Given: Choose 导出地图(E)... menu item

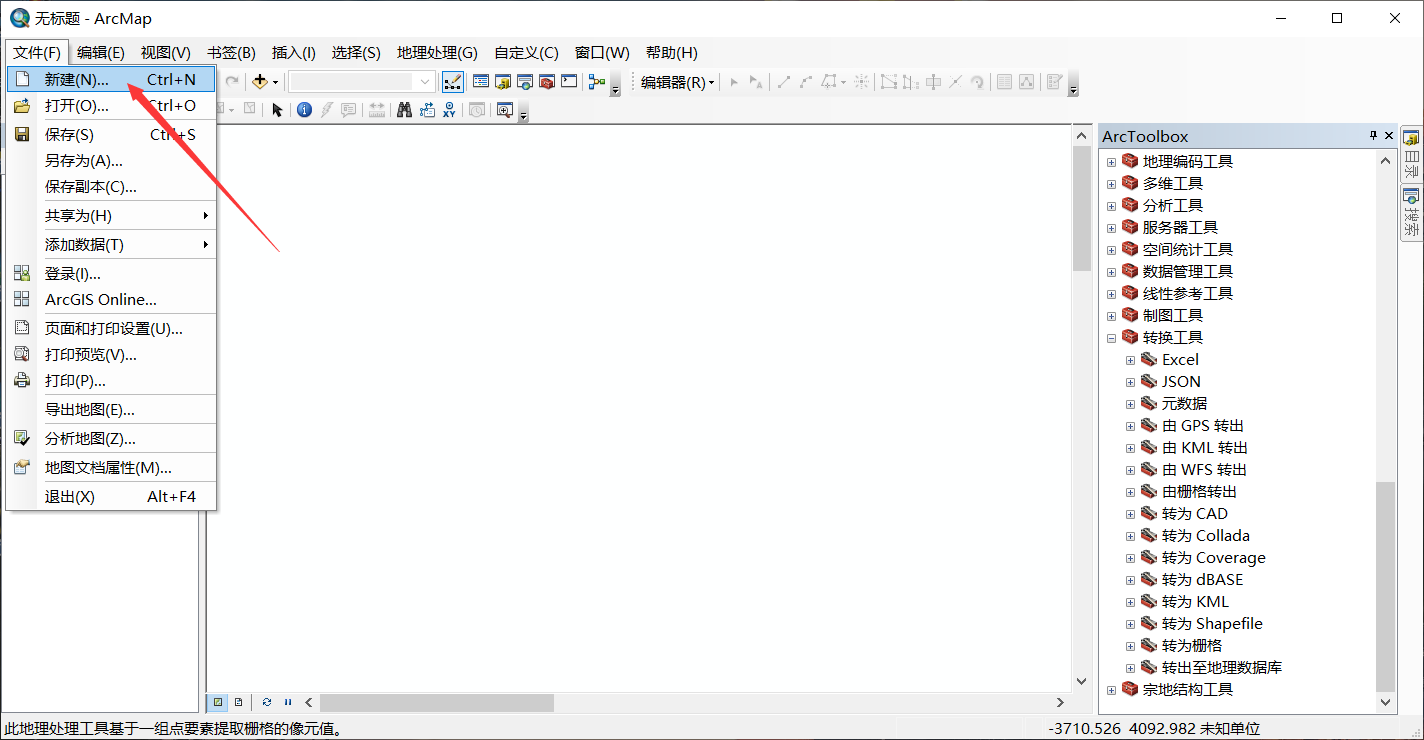Looking at the screenshot, I should [111, 409].
